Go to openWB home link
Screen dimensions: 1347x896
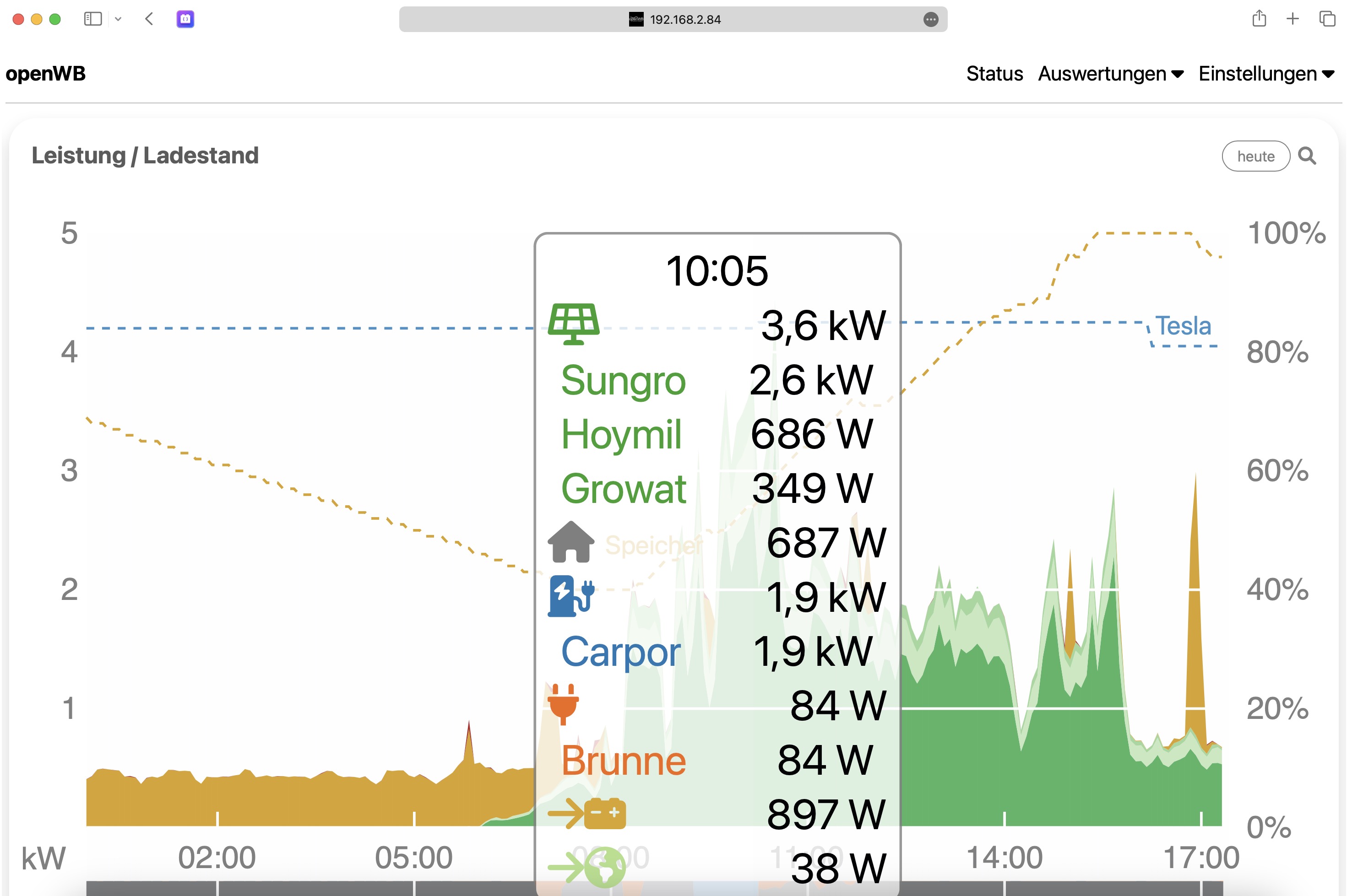[46, 74]
